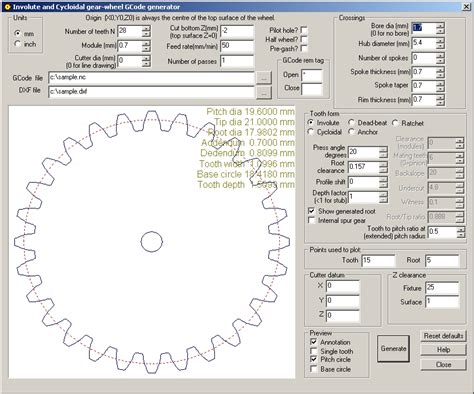Click the Z clearance Fixture field
The width and height of the screenshot is (474, 394).
[x=442, y=288]
